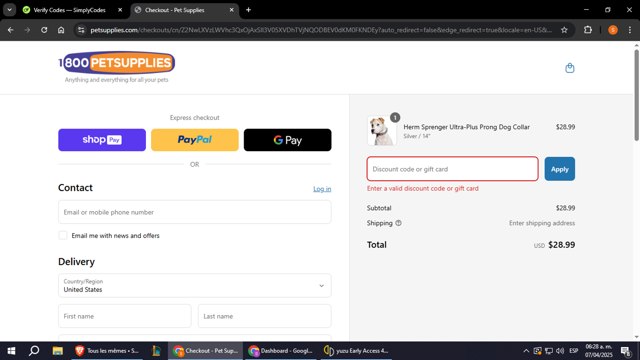
Task: Open a new browser tab
Action: click(x=248, y=10)
